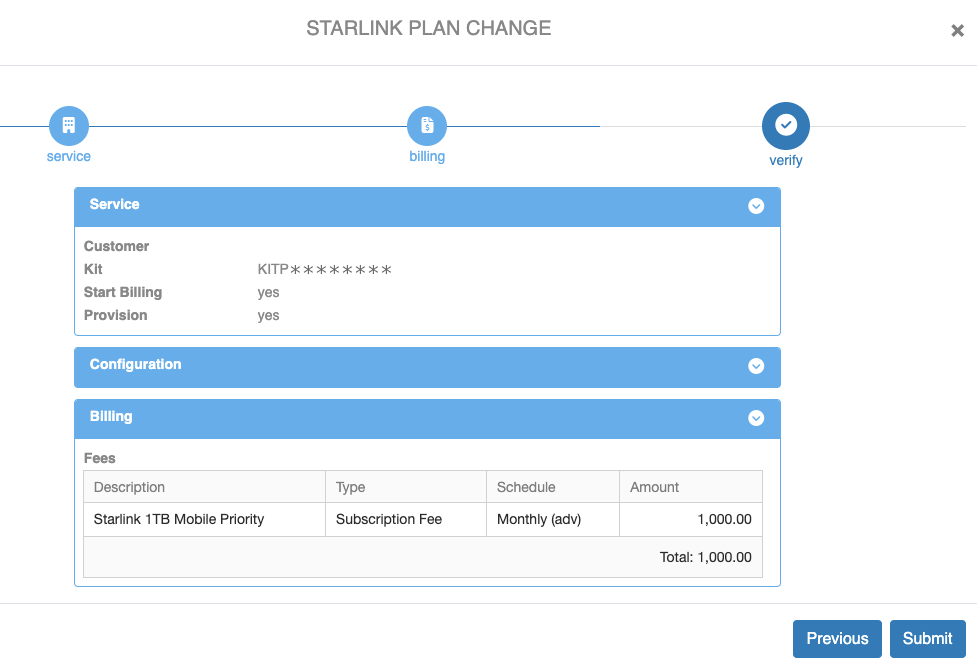Click the Subscription Fee type cell

pos(389,519)
